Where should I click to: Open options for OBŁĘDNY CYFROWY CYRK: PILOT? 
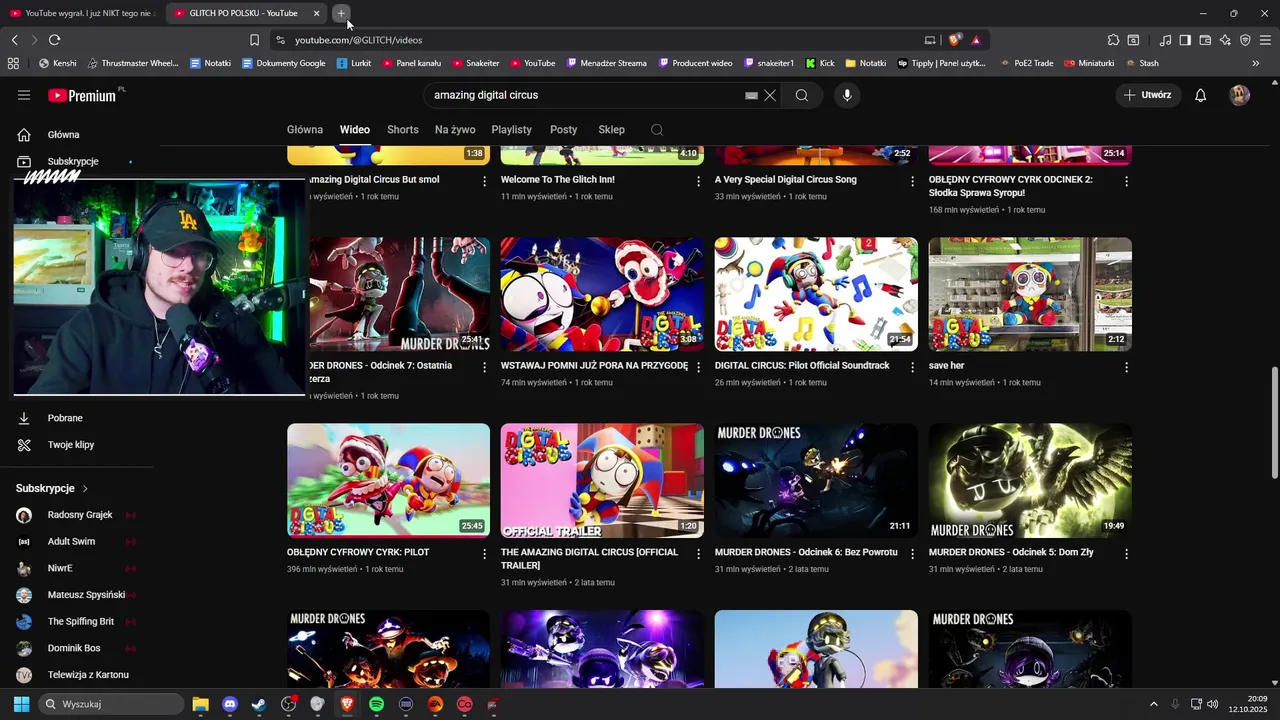coord(484,553)
